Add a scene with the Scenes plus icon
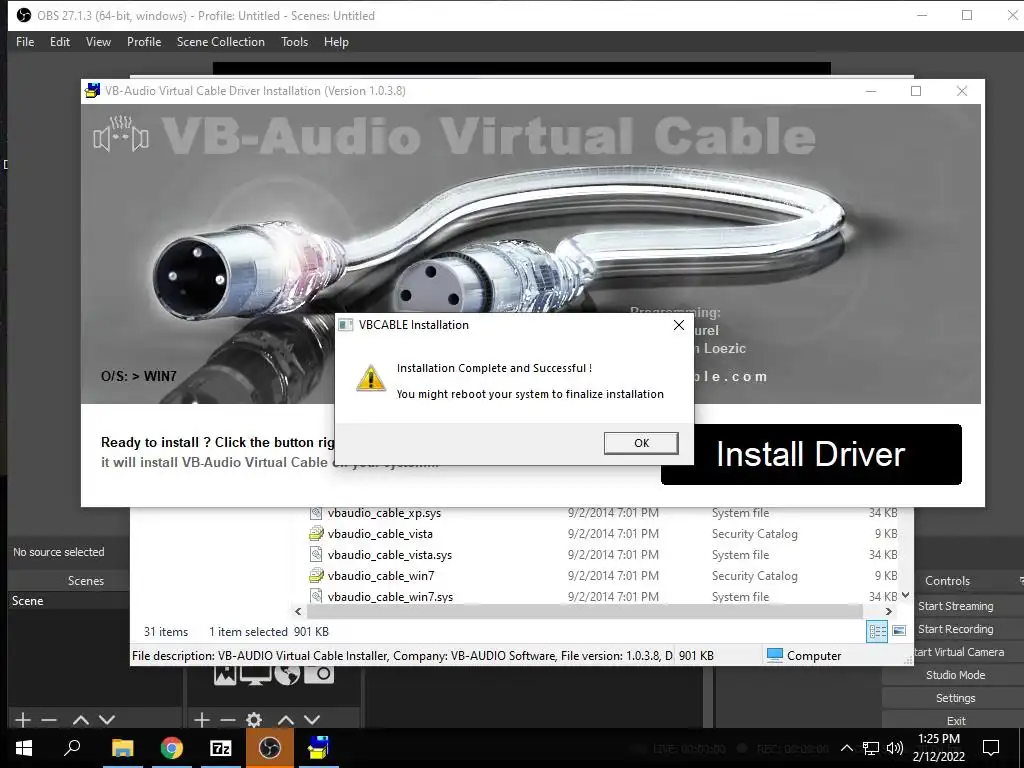 coord(23,720)
